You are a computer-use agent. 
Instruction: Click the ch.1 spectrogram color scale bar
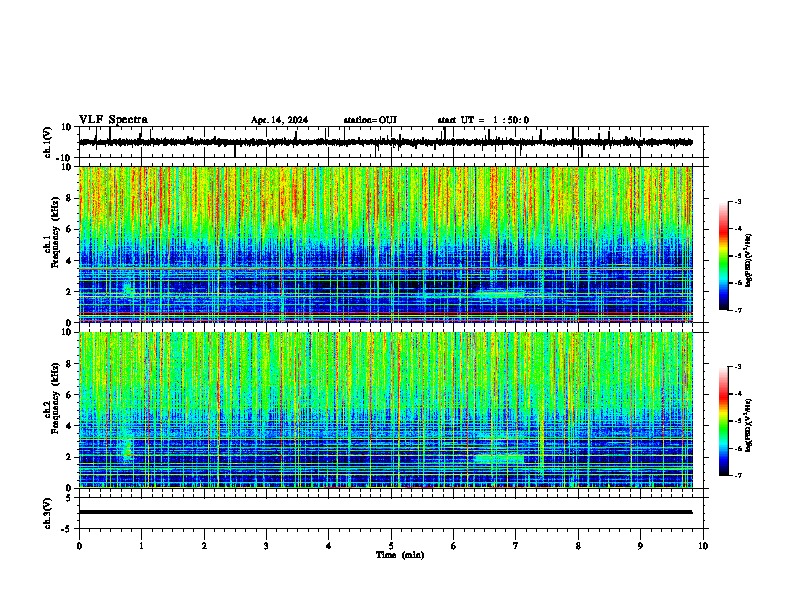(723, 256)
